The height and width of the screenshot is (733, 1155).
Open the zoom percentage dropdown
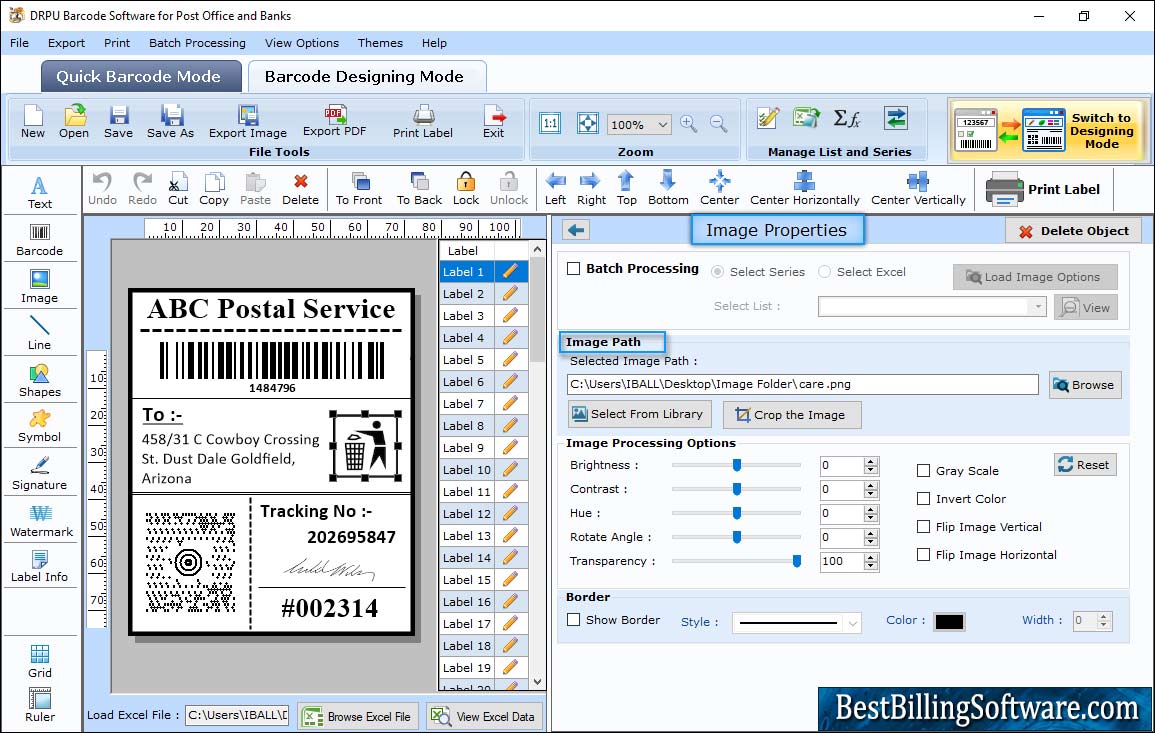pyautogui.click(x=662, y=124)
